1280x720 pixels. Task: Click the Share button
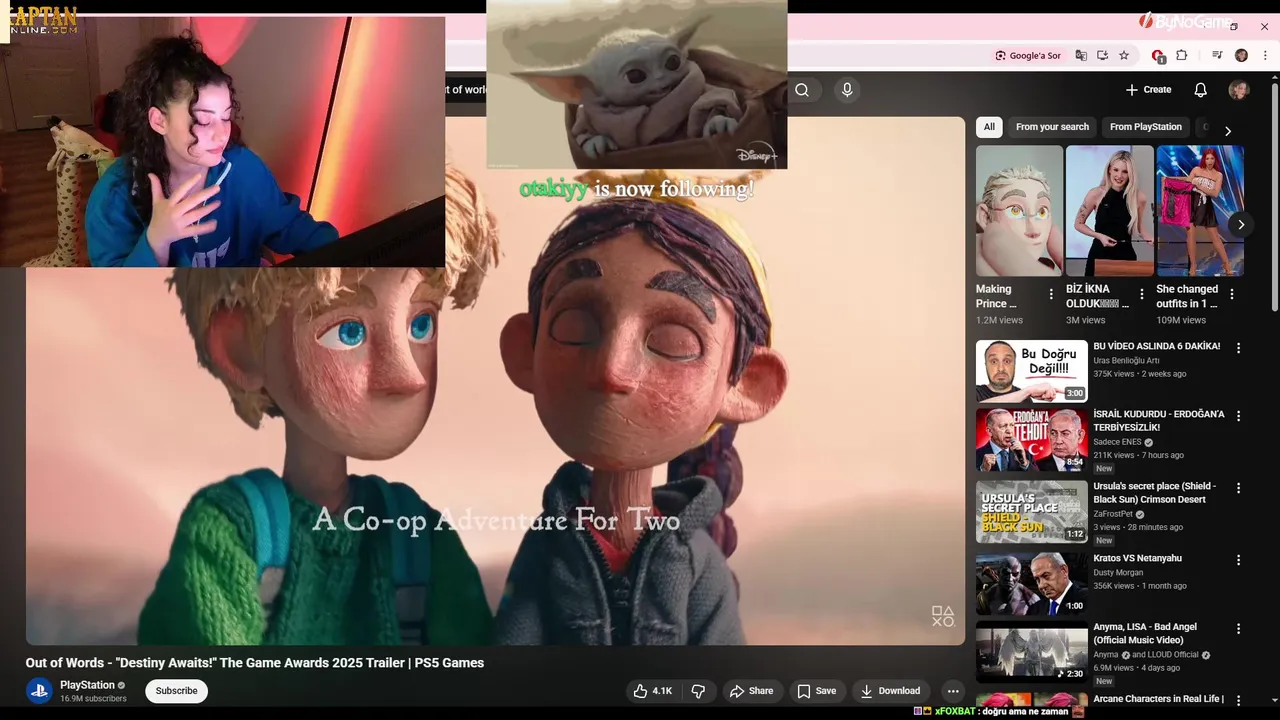[751, 691]
